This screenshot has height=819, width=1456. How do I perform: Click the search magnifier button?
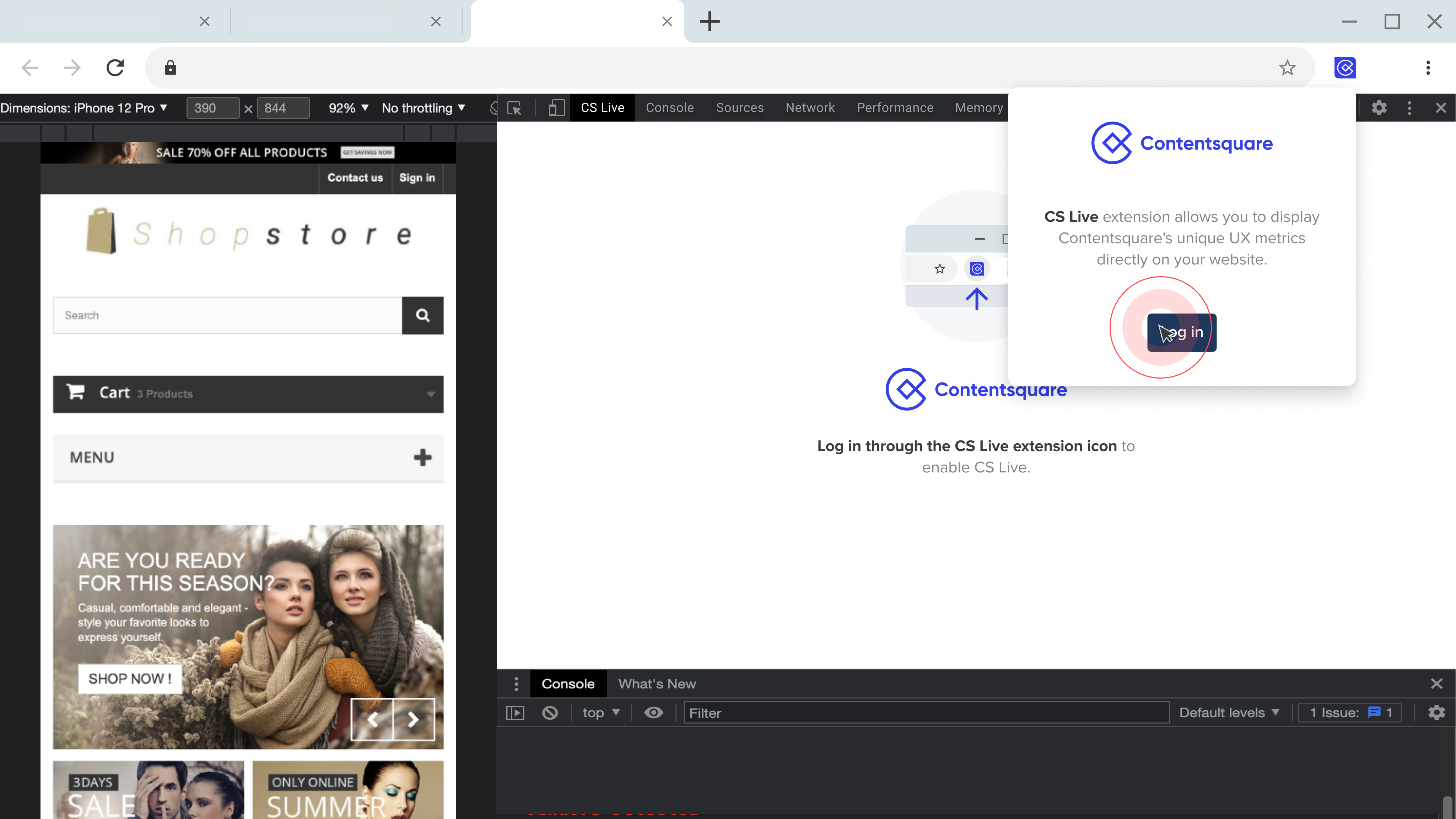(x=422, y=315)
